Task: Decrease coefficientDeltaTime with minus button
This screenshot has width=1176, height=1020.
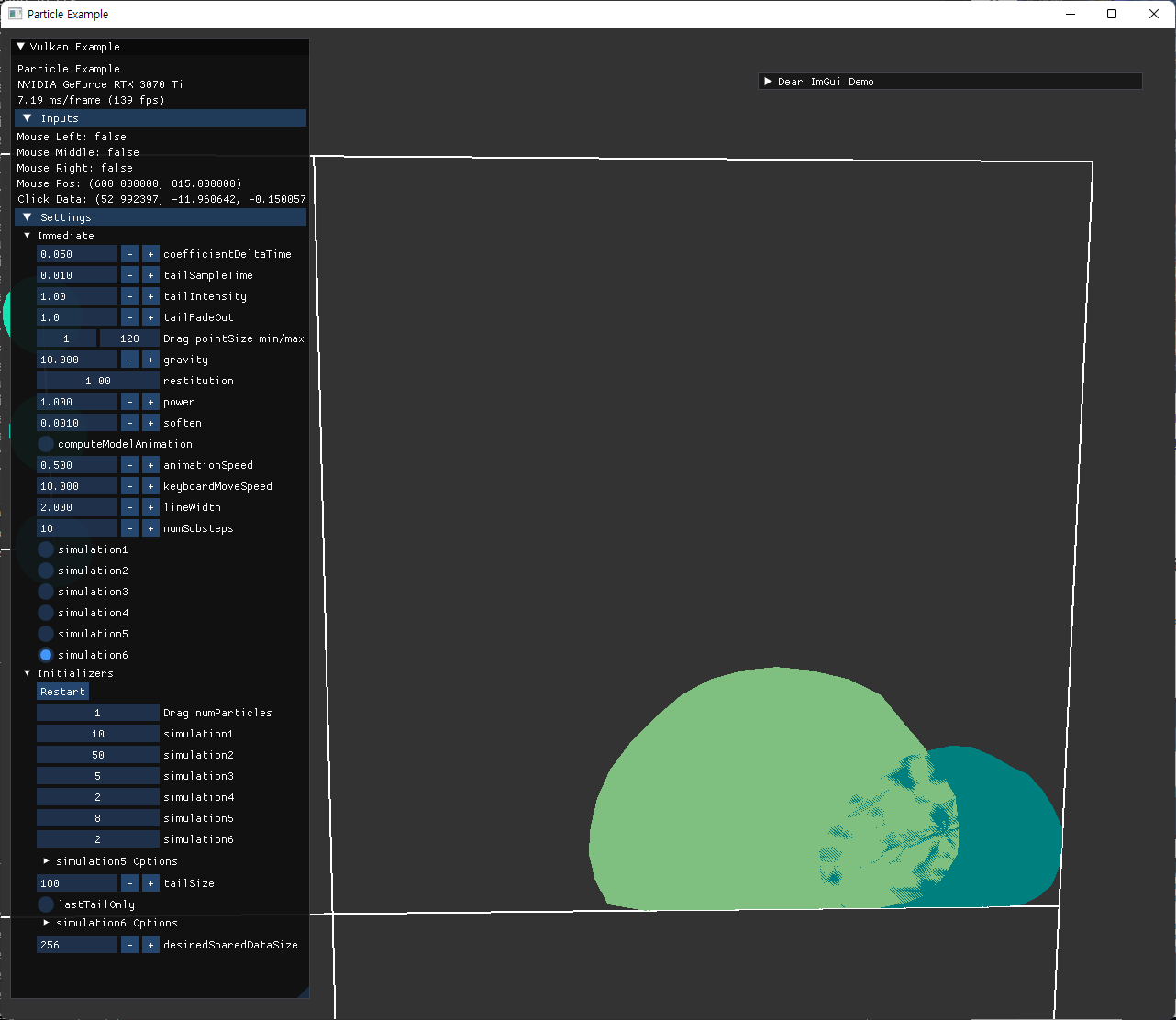Action: 129,254
